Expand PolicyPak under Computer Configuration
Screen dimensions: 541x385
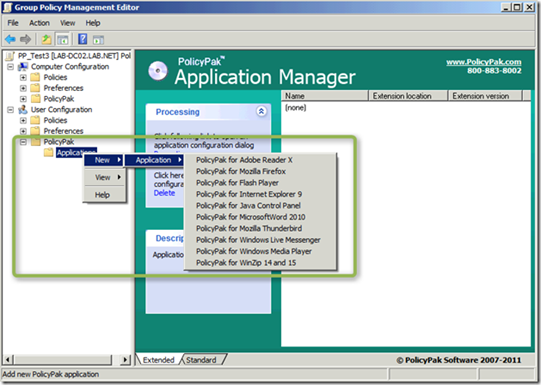[23, 99]
